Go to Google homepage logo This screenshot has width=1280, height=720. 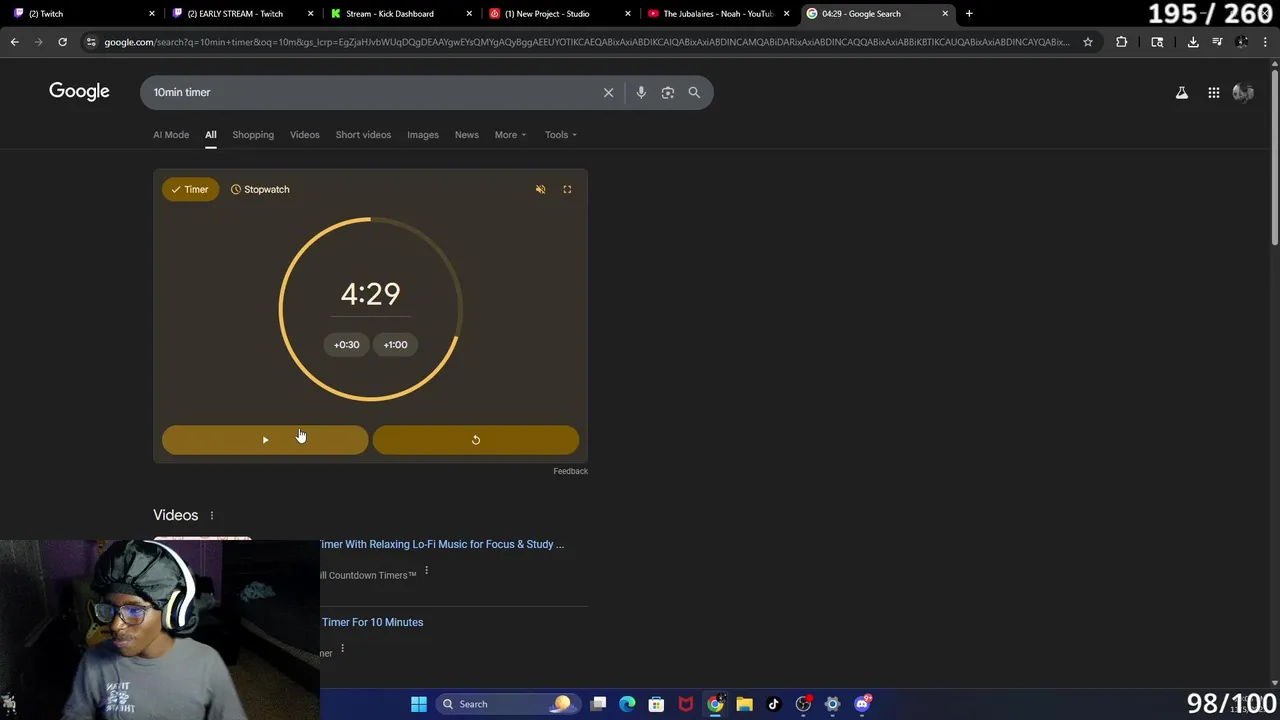tap(79, 92)
